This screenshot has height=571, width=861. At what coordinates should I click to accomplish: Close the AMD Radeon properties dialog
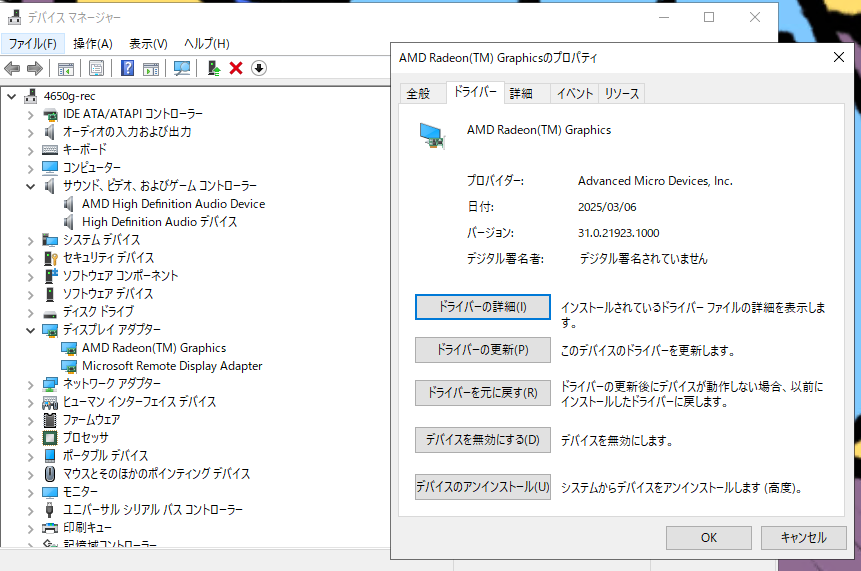(838, 57)
